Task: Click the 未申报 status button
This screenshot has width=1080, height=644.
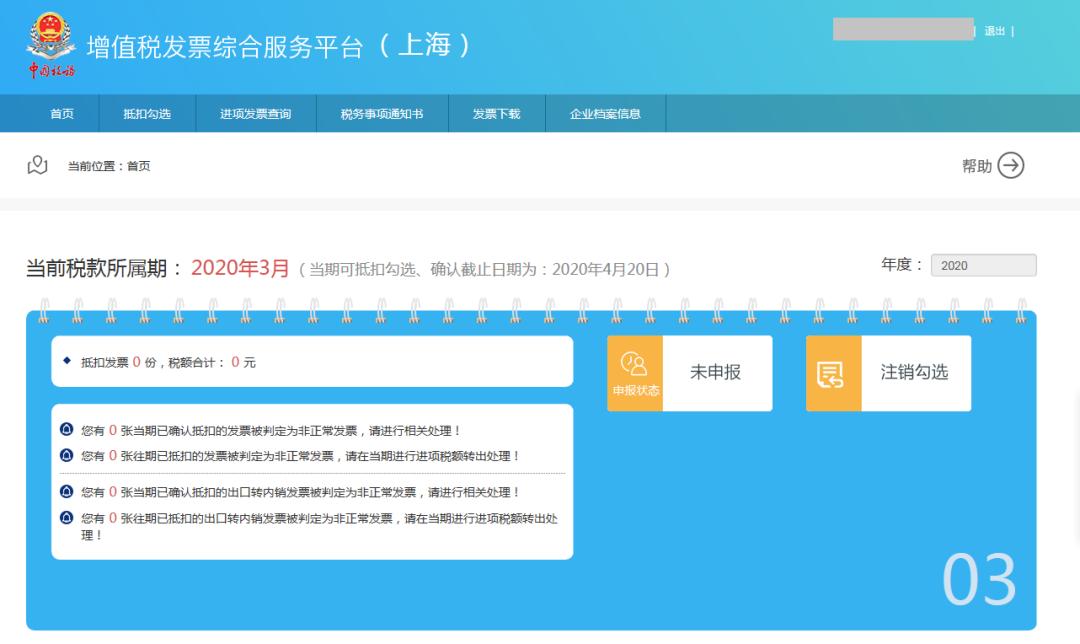Action: point(689,373)
